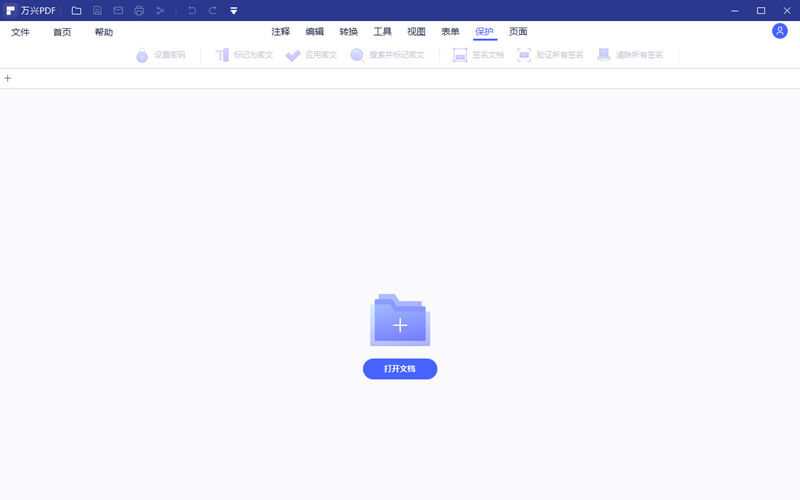Screen dimensions: 800x500
Task: Click the share icon in title bar
Action: click(x=160, y=11)
